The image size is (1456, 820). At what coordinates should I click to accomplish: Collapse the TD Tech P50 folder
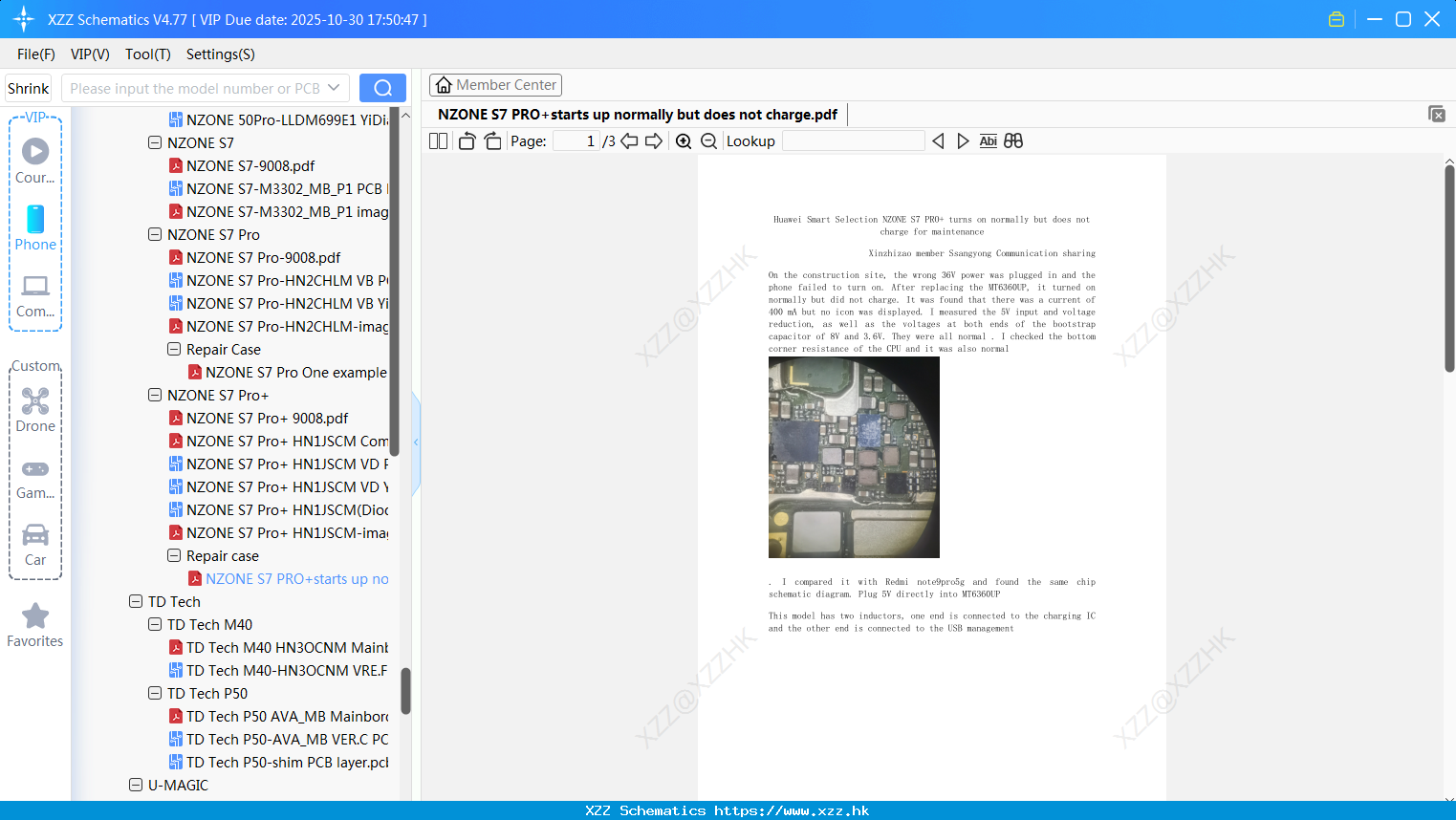pyautogui.click(x=155, y=693)
